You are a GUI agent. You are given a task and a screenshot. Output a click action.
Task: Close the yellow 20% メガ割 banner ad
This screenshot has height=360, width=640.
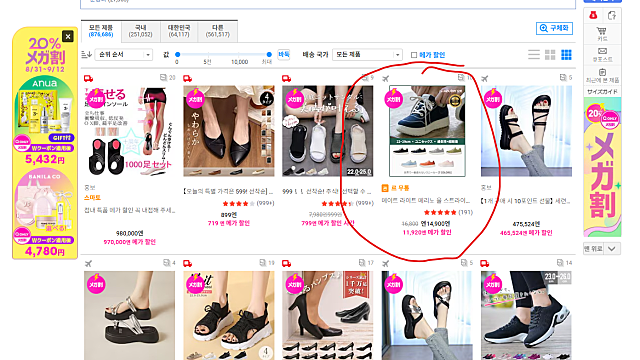click(x=68, y=36)
